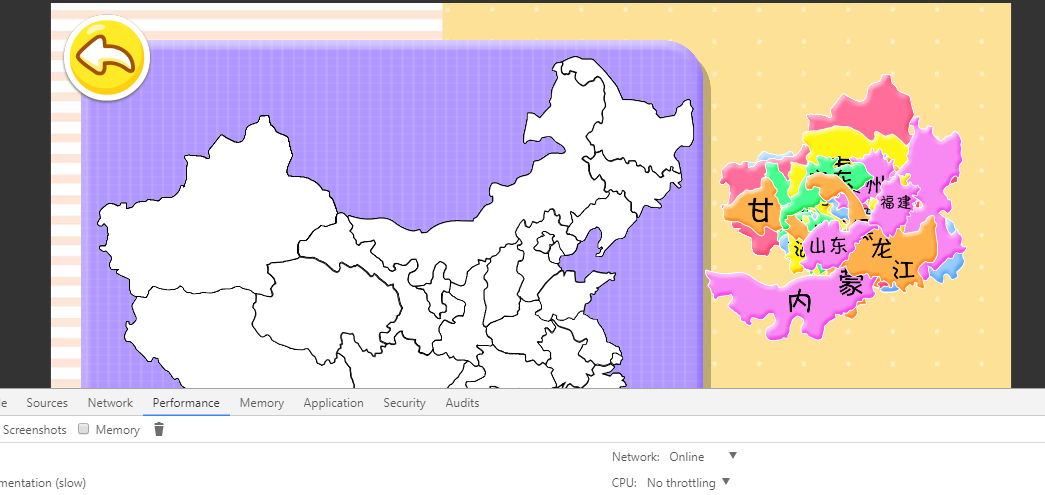Image resolution: width=1045 pixels, height=495 pixels.
Task: Switch to the Network tab
Action: (110, 403)
